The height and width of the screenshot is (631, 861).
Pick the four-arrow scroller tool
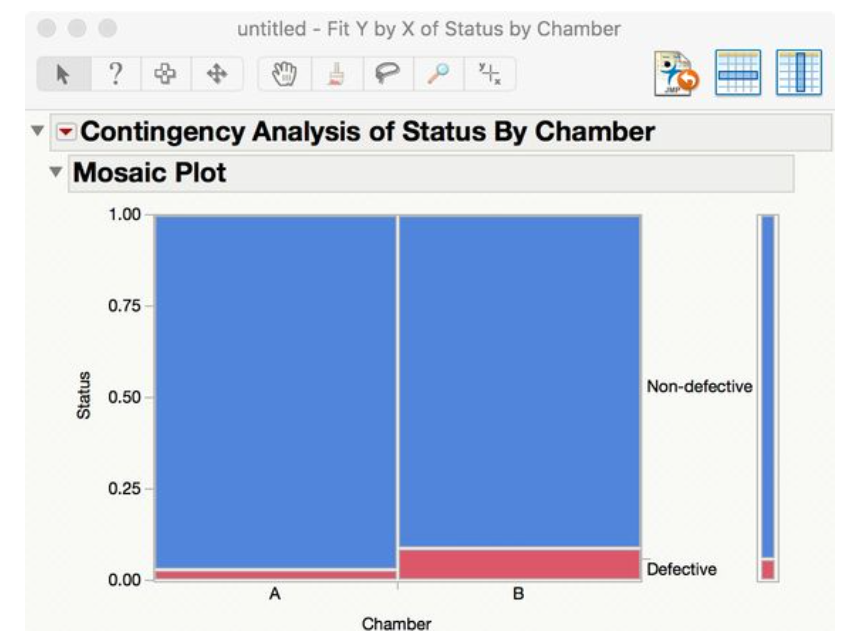217,73
